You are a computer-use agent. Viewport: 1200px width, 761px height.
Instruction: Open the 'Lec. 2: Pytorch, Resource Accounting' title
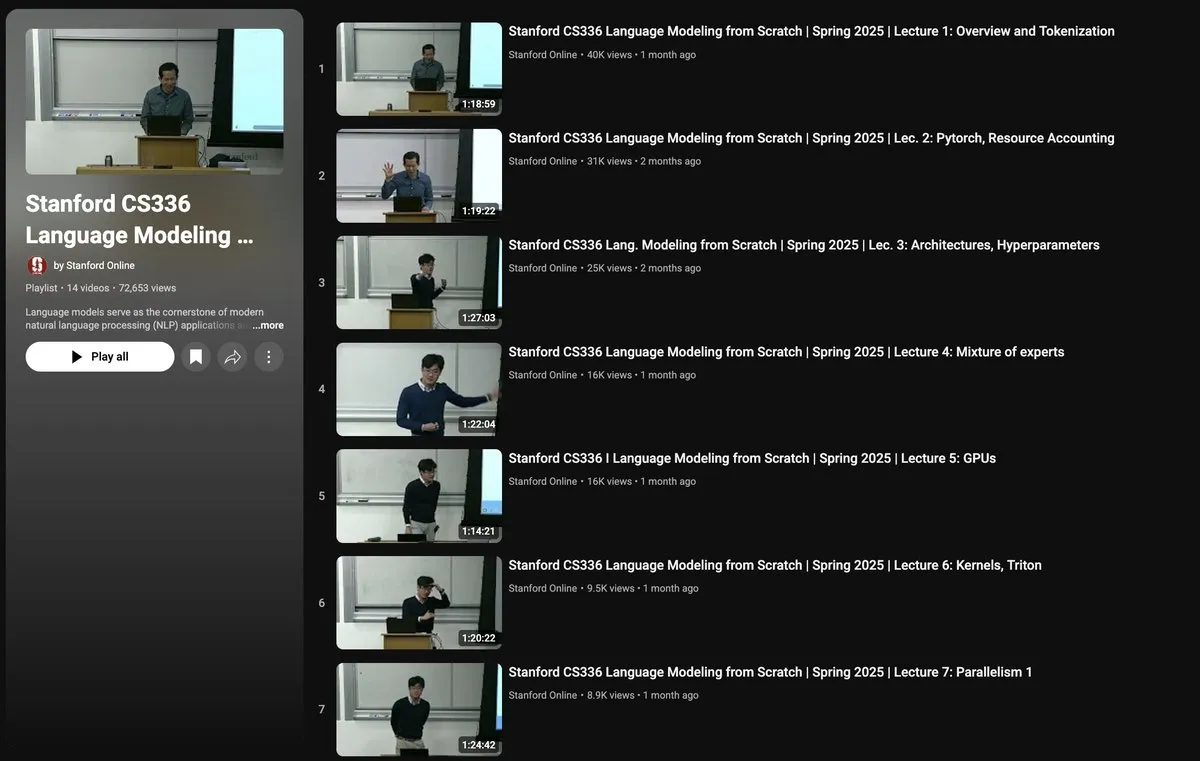click(x=811, y=138)
